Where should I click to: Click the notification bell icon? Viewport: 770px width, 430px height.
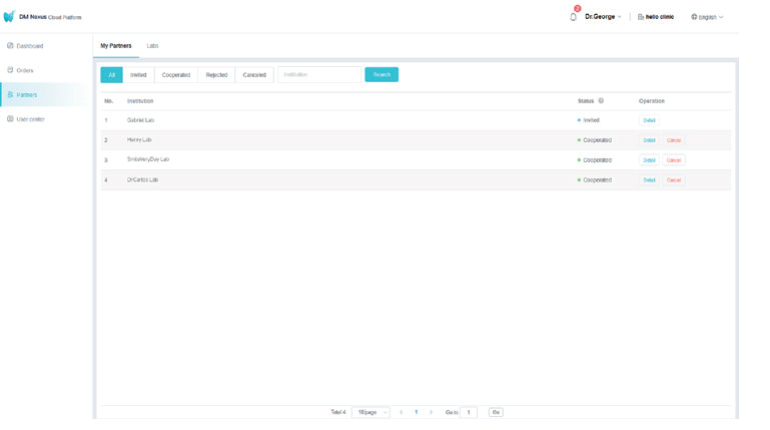click(x=573, y=17)
